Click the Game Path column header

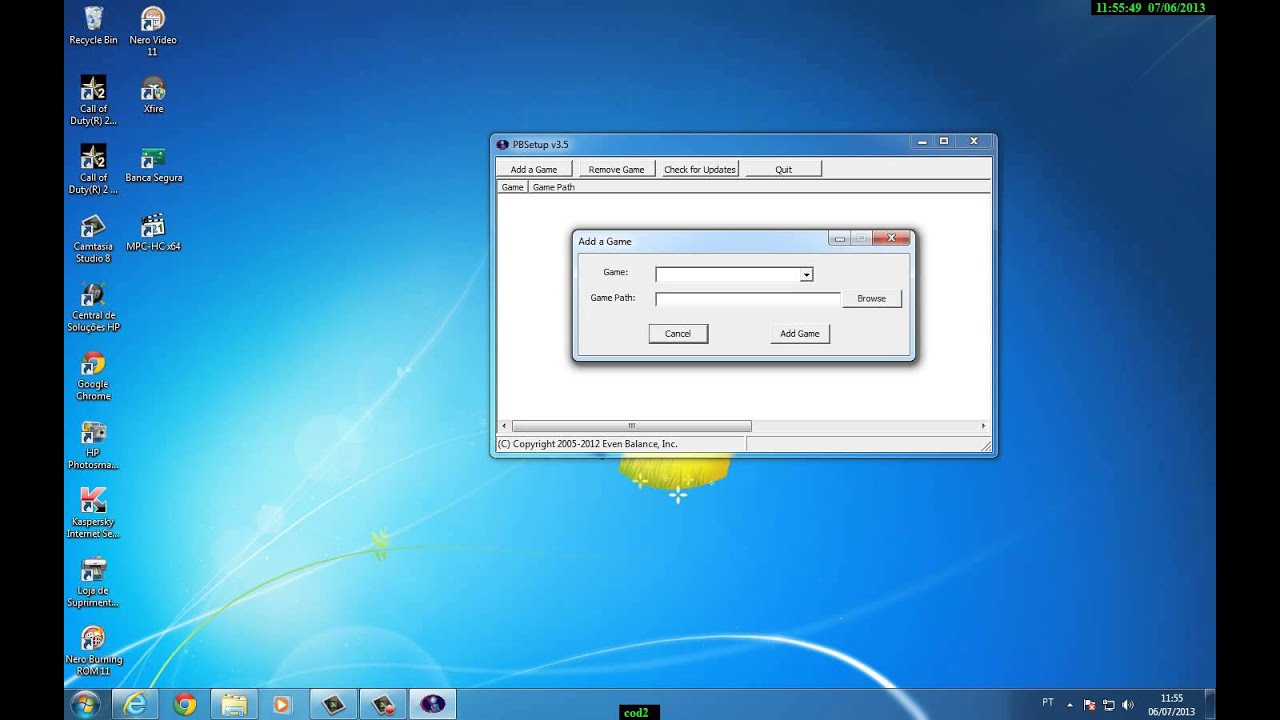pos(553,187)
